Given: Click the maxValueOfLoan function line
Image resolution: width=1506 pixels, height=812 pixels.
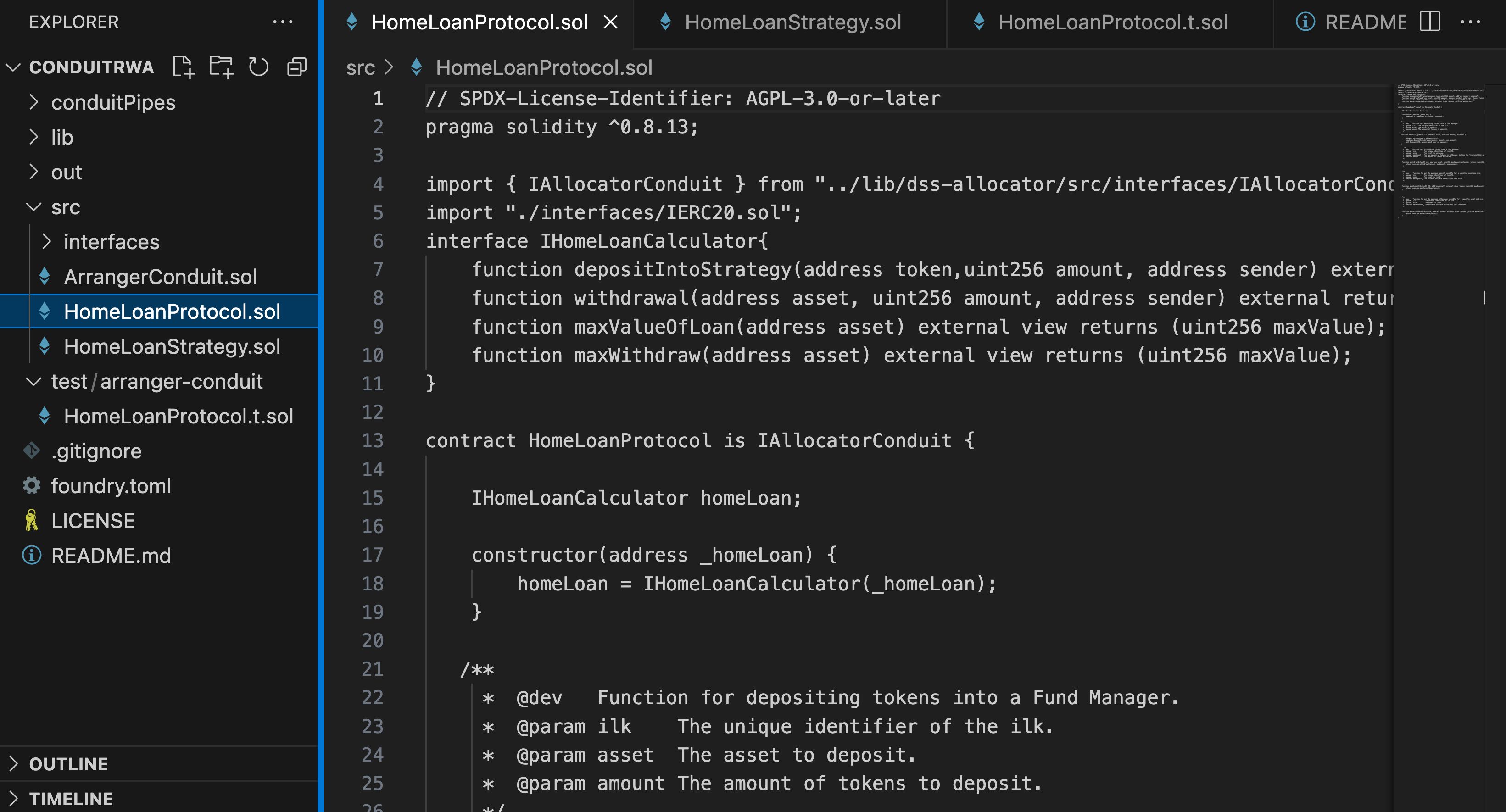Looking at the screenshot, I should (928, 326).
